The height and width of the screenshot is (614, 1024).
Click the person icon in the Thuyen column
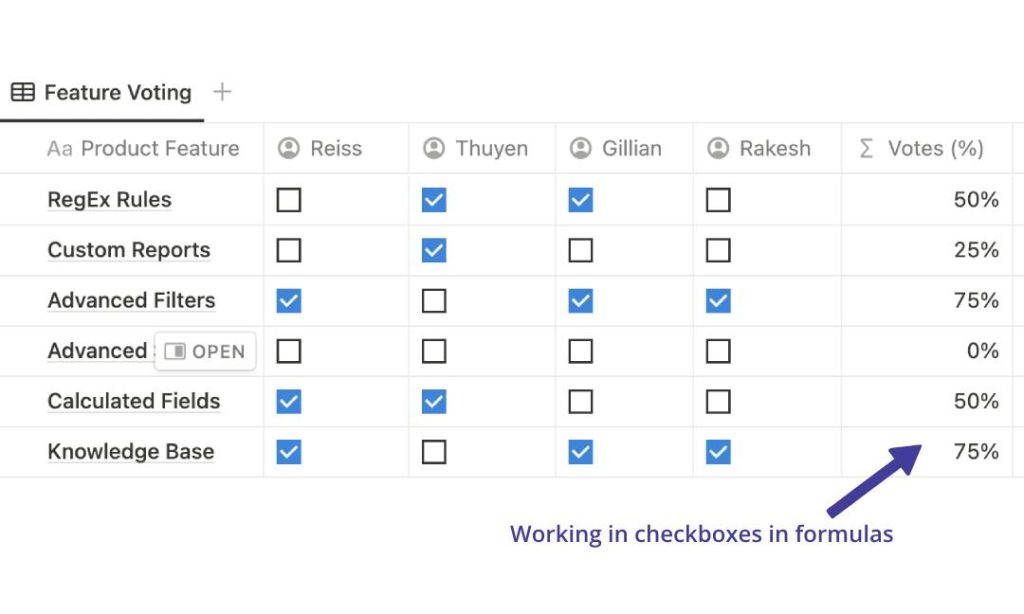click(433, 148)
